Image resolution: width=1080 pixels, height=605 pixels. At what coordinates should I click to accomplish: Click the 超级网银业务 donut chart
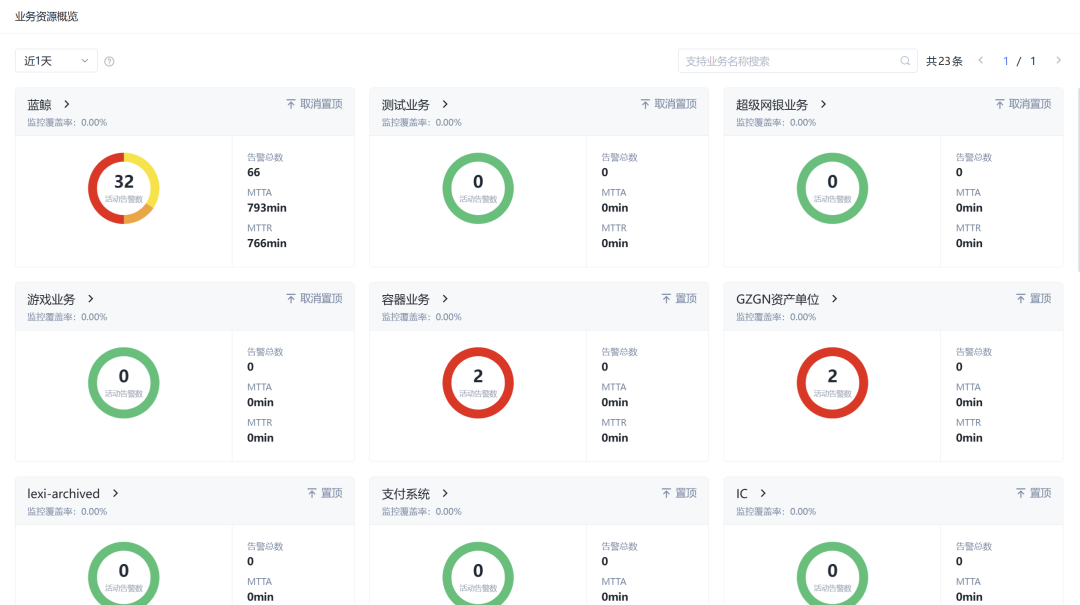832,188
